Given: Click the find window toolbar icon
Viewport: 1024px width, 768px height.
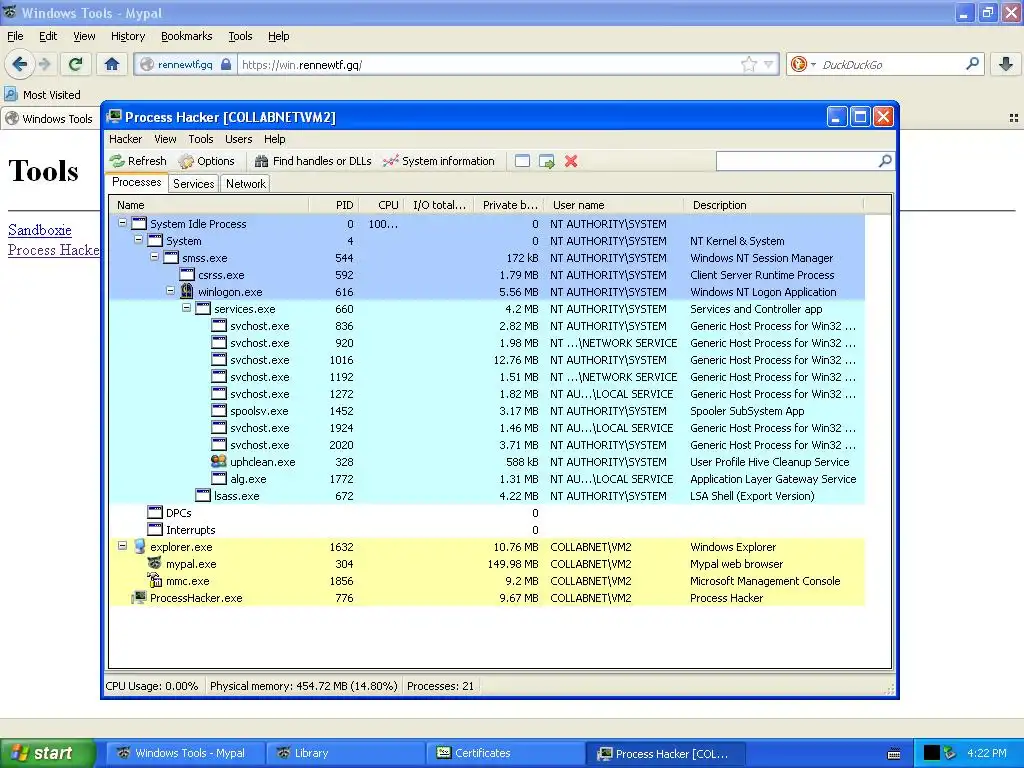Looking at the screenshot, I should click(522, 161).
